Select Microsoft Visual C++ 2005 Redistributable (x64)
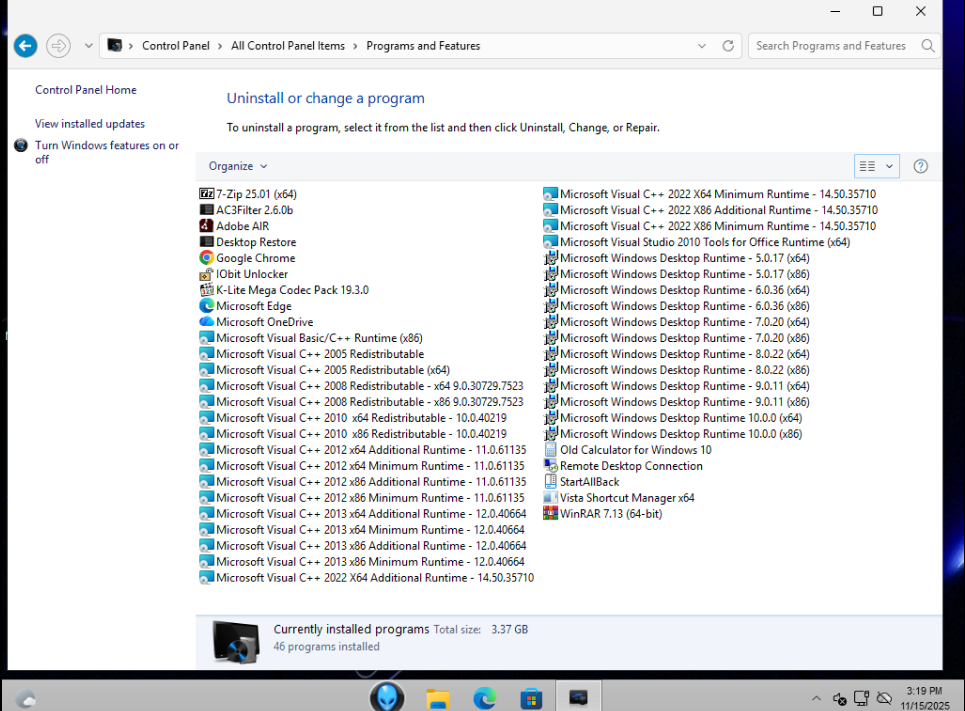This screenshot has height=711, width=965. pos(325,370)
